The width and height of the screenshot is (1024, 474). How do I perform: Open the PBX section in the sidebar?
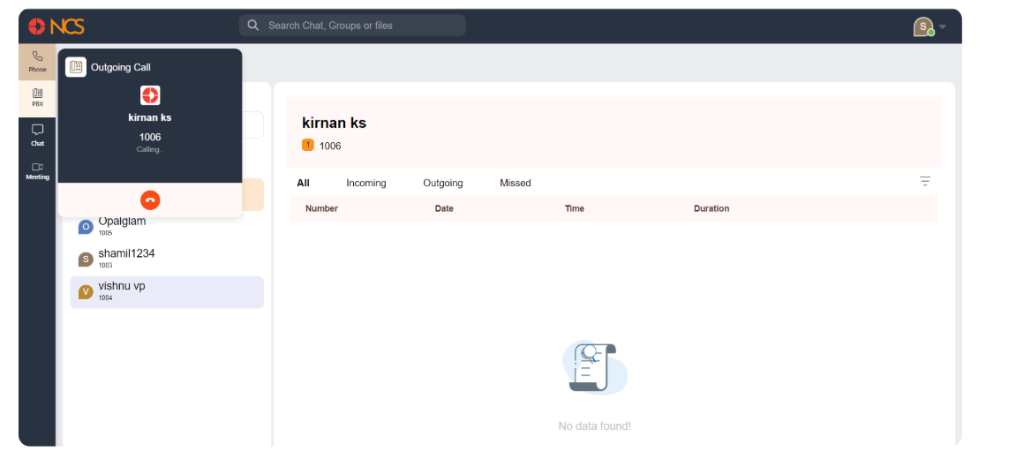coord(37,98)
